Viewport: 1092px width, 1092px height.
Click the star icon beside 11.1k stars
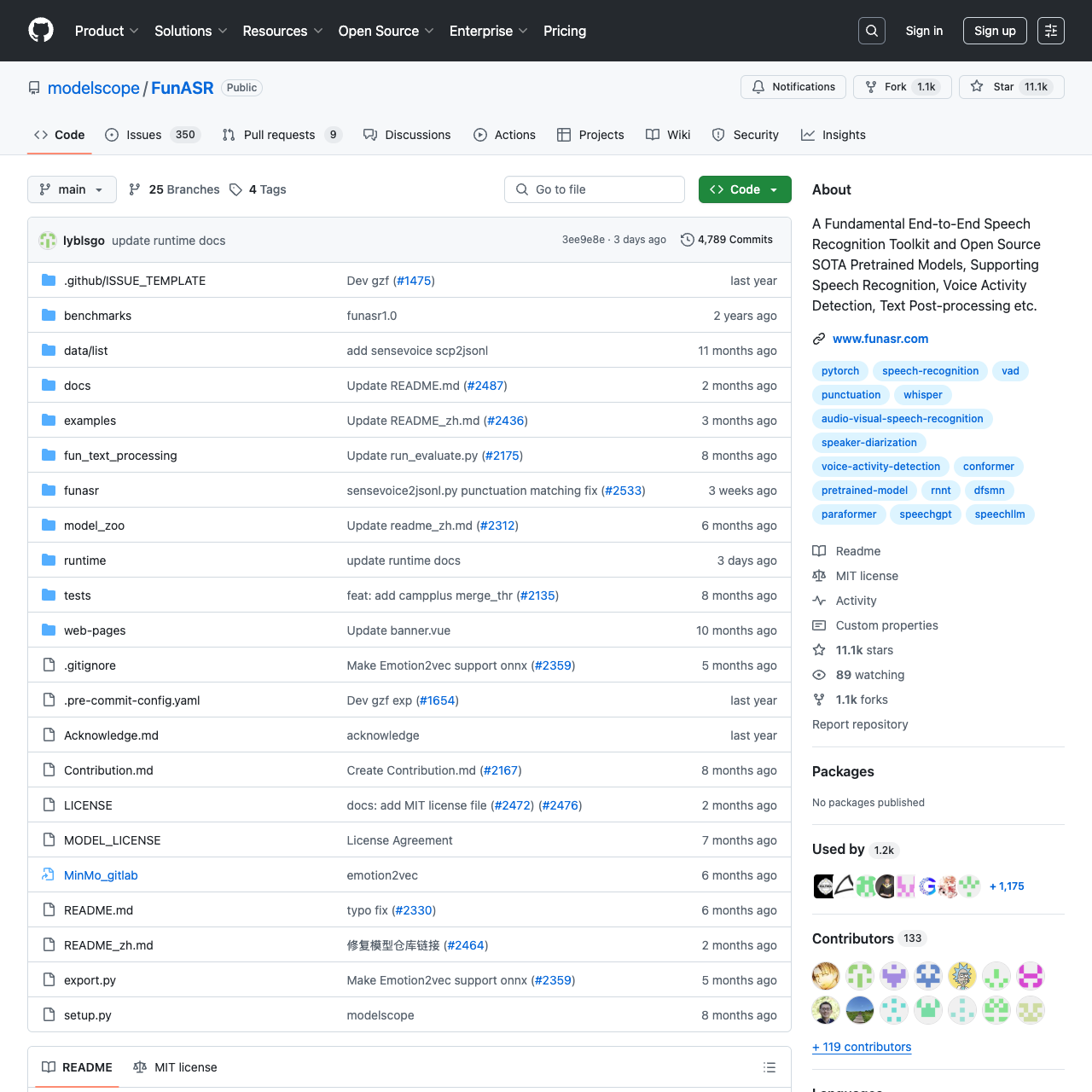tap(819, 650)
